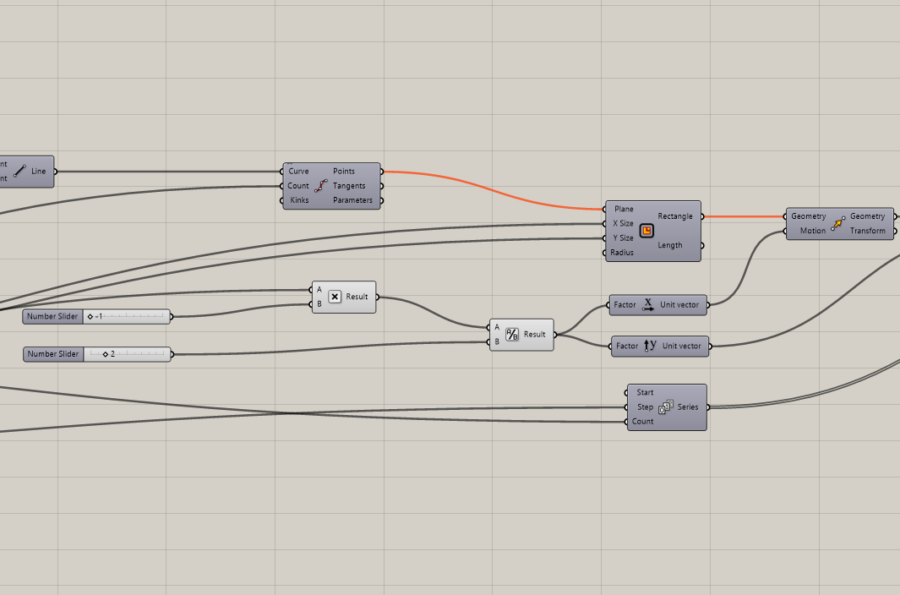
Task: Click the Start input of Series
Action: pos(645,392)
